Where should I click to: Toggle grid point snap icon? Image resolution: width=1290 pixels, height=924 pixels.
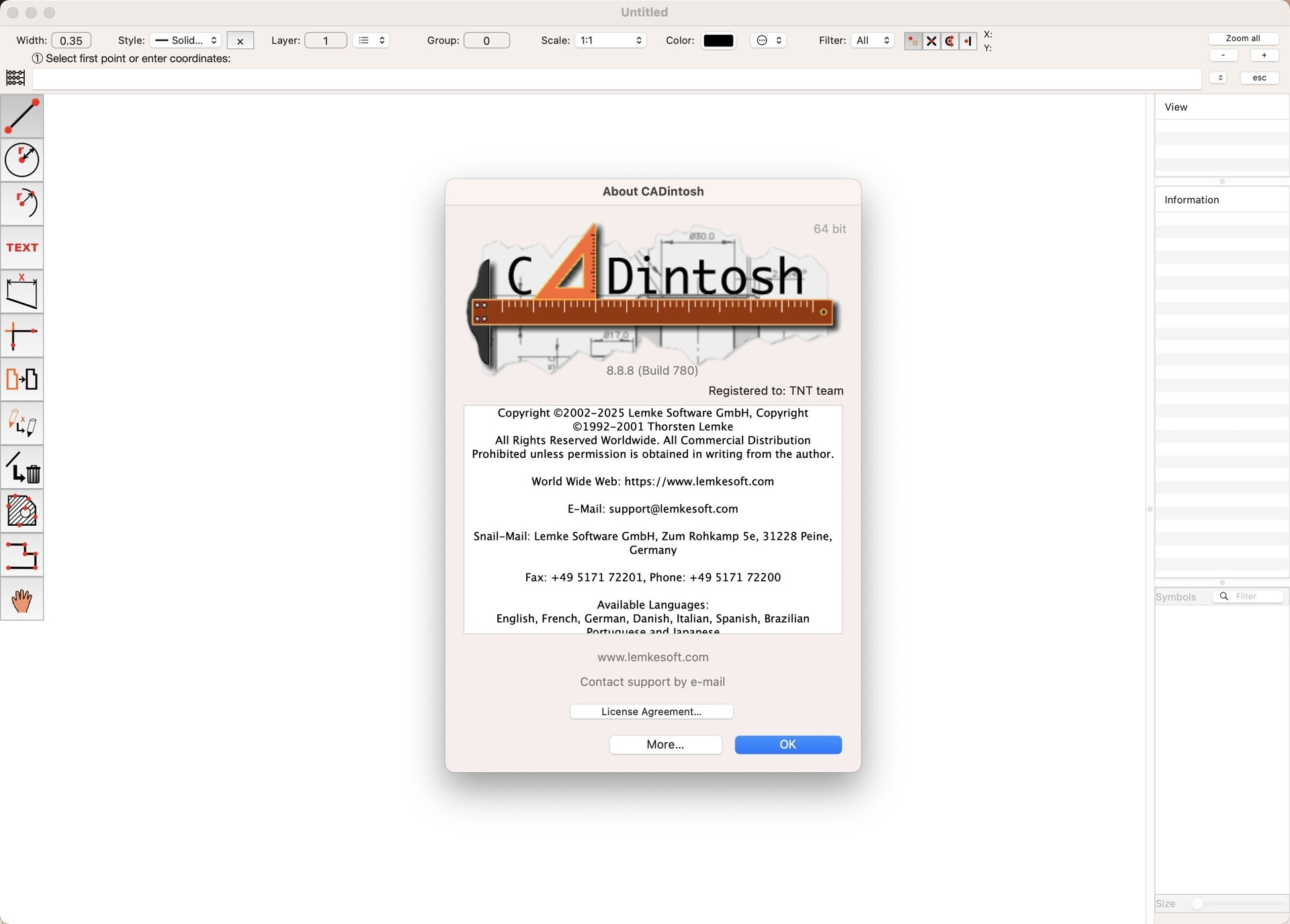click(913, 41)
